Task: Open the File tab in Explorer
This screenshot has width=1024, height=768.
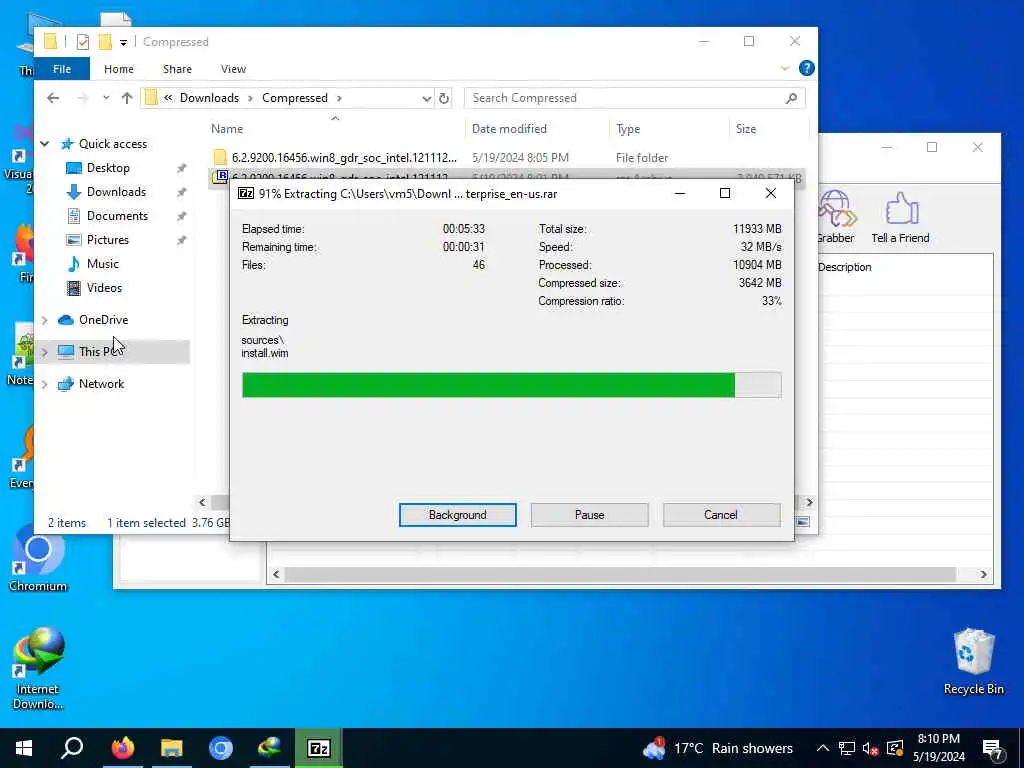Action: [x=62, y=69]
